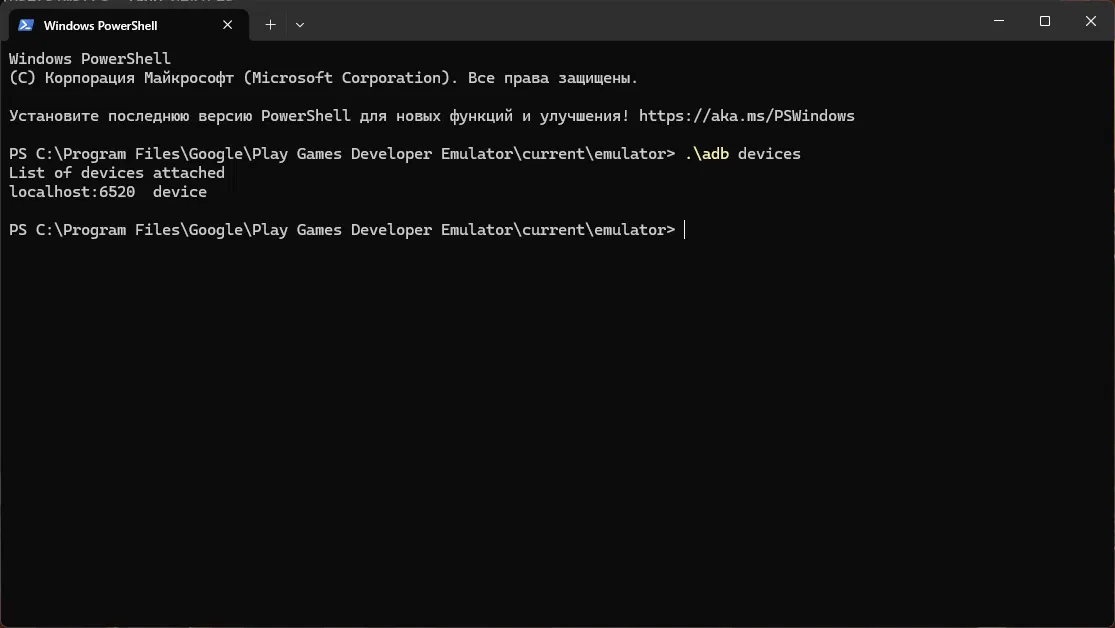Screen dimensions: 1115x628
Task: Expand the new tab profile dropdown chevron
Action: pyautogui.click(x=300, y=24)
